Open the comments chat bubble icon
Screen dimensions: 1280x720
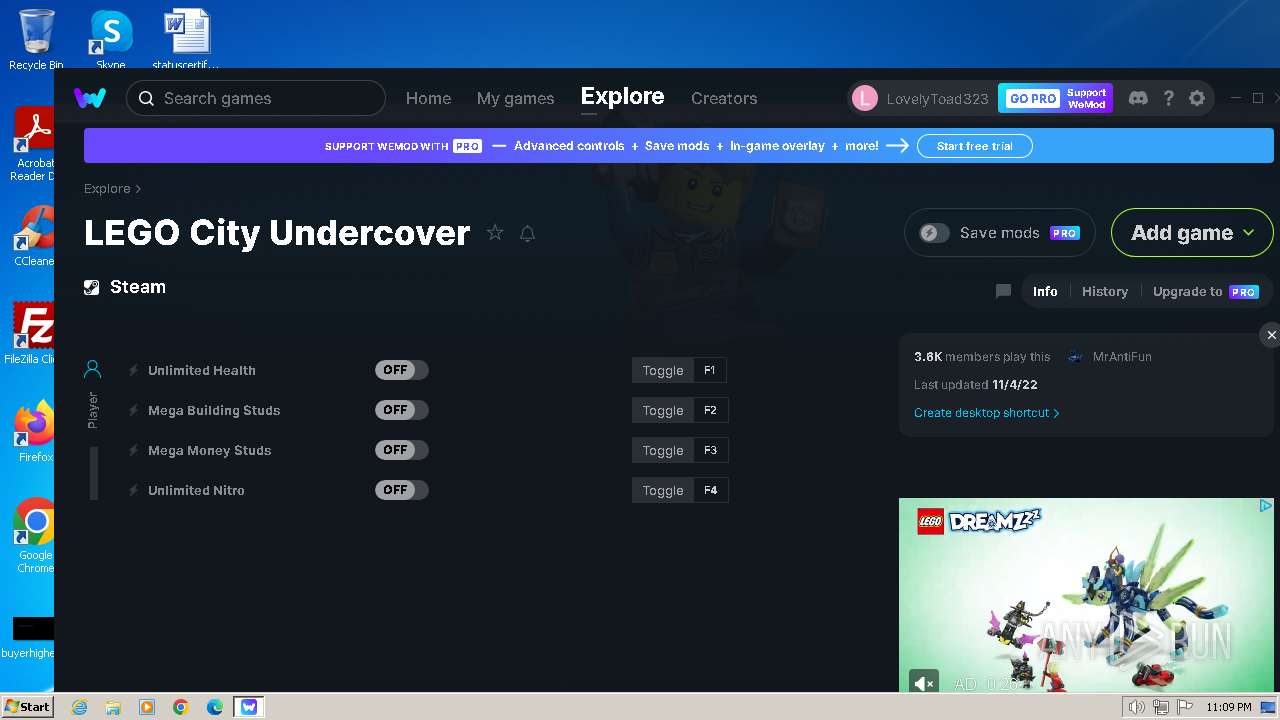point(1003,291)
